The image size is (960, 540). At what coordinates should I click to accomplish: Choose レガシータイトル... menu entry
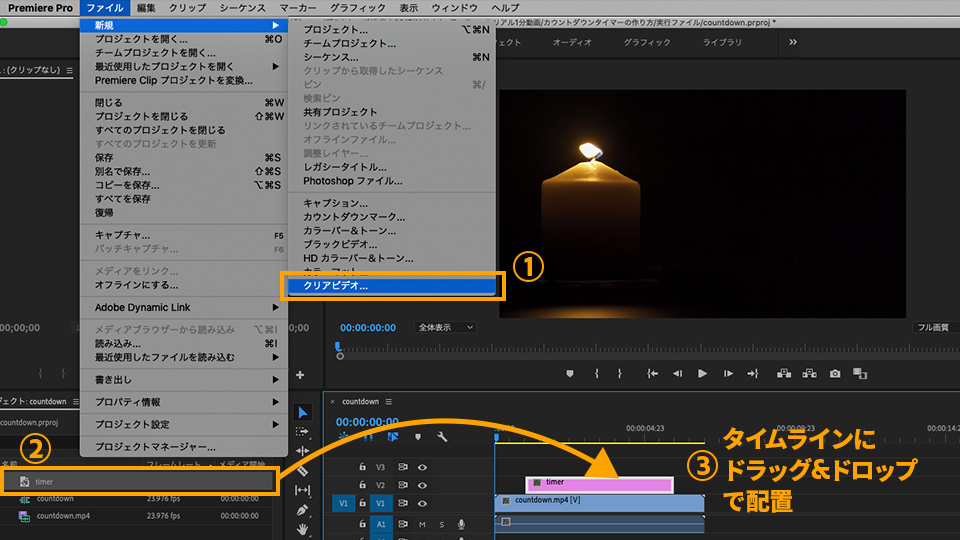click(392, 167)
